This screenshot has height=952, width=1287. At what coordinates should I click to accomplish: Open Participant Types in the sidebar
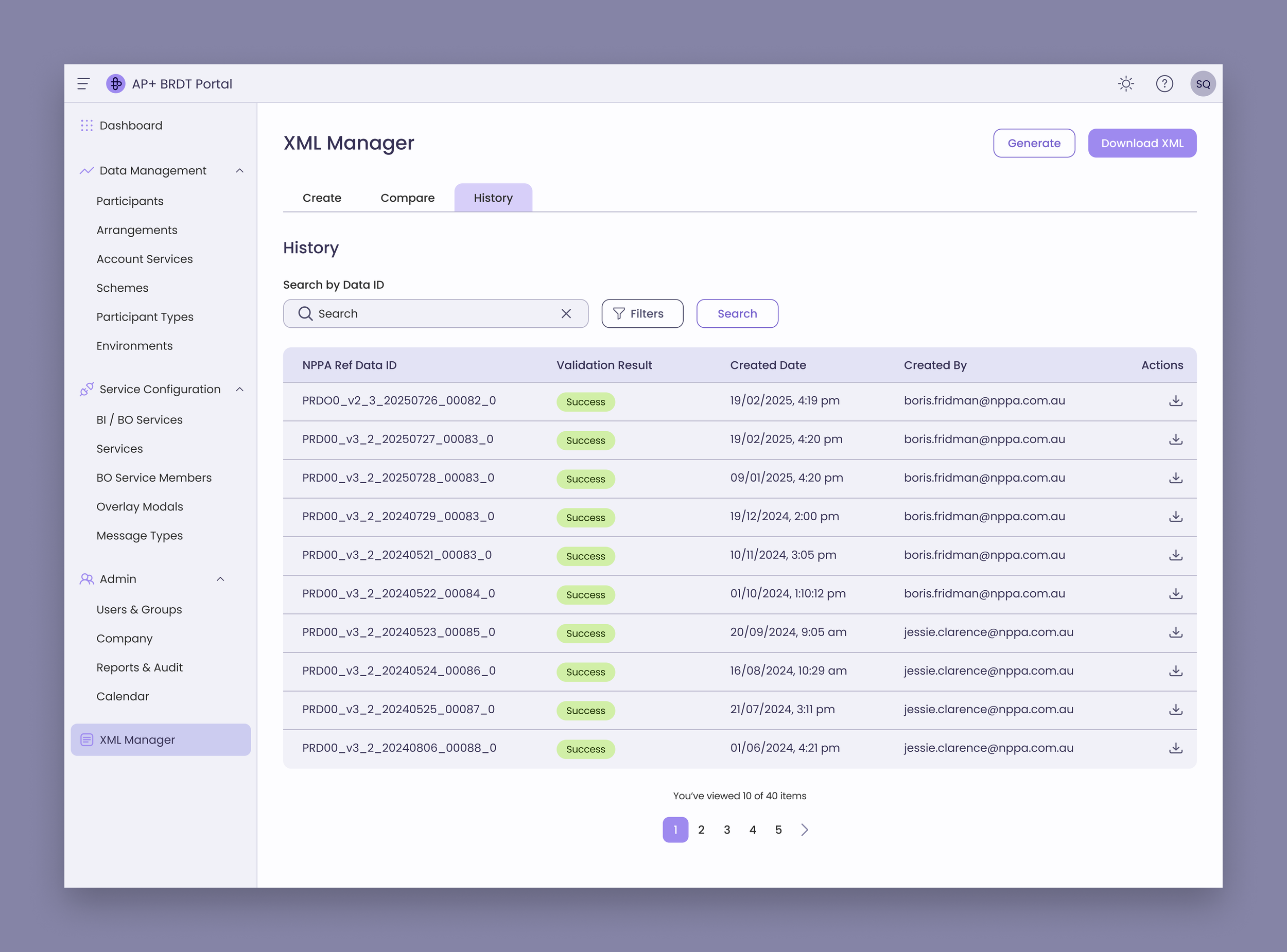(145, 317)
